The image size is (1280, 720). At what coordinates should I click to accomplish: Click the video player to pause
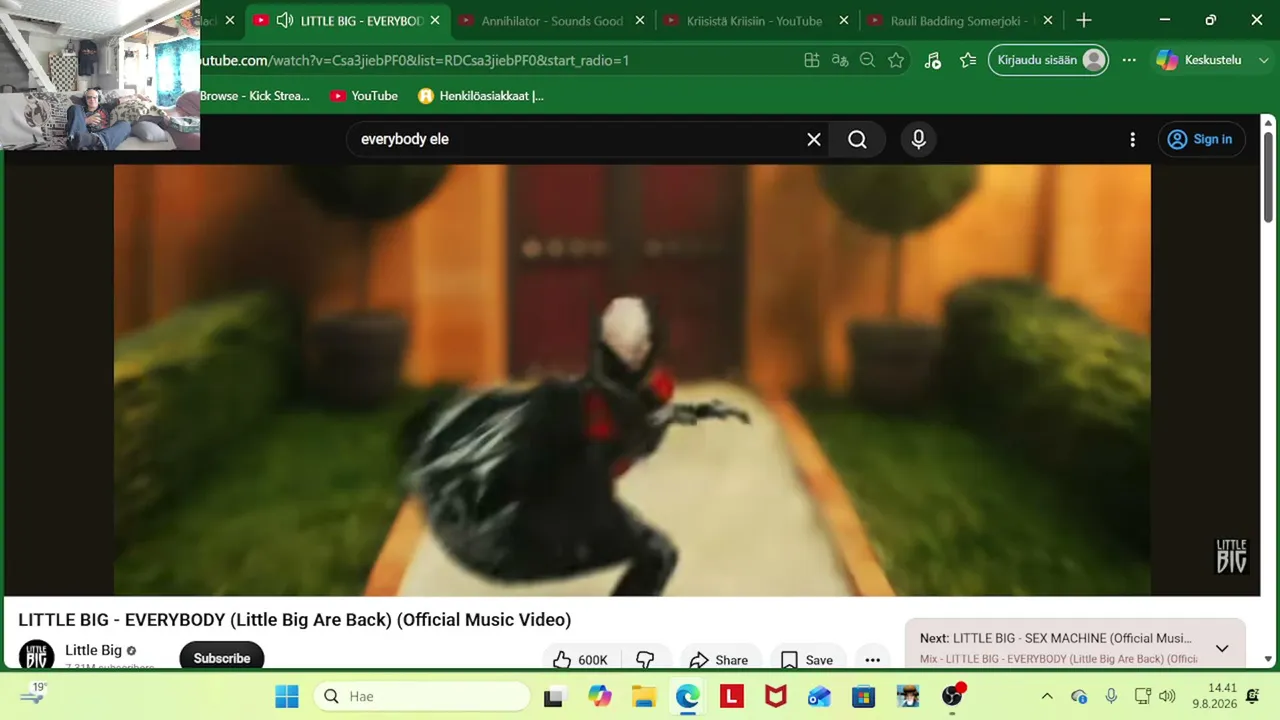(632, 380)
